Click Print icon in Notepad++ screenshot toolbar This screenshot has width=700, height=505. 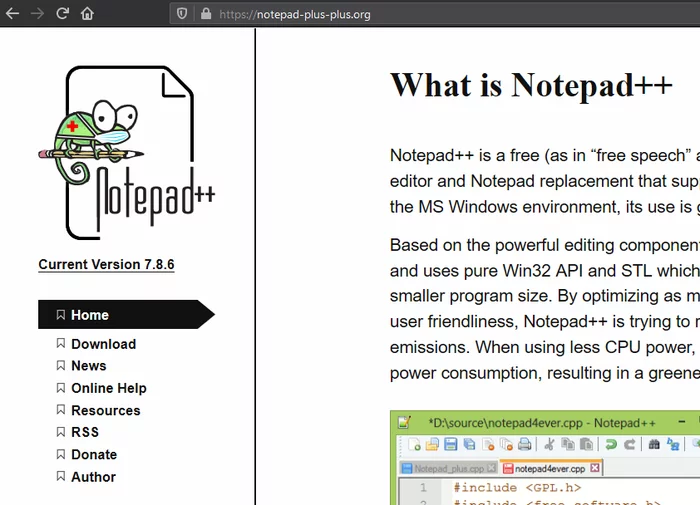(x=525, y=444)
